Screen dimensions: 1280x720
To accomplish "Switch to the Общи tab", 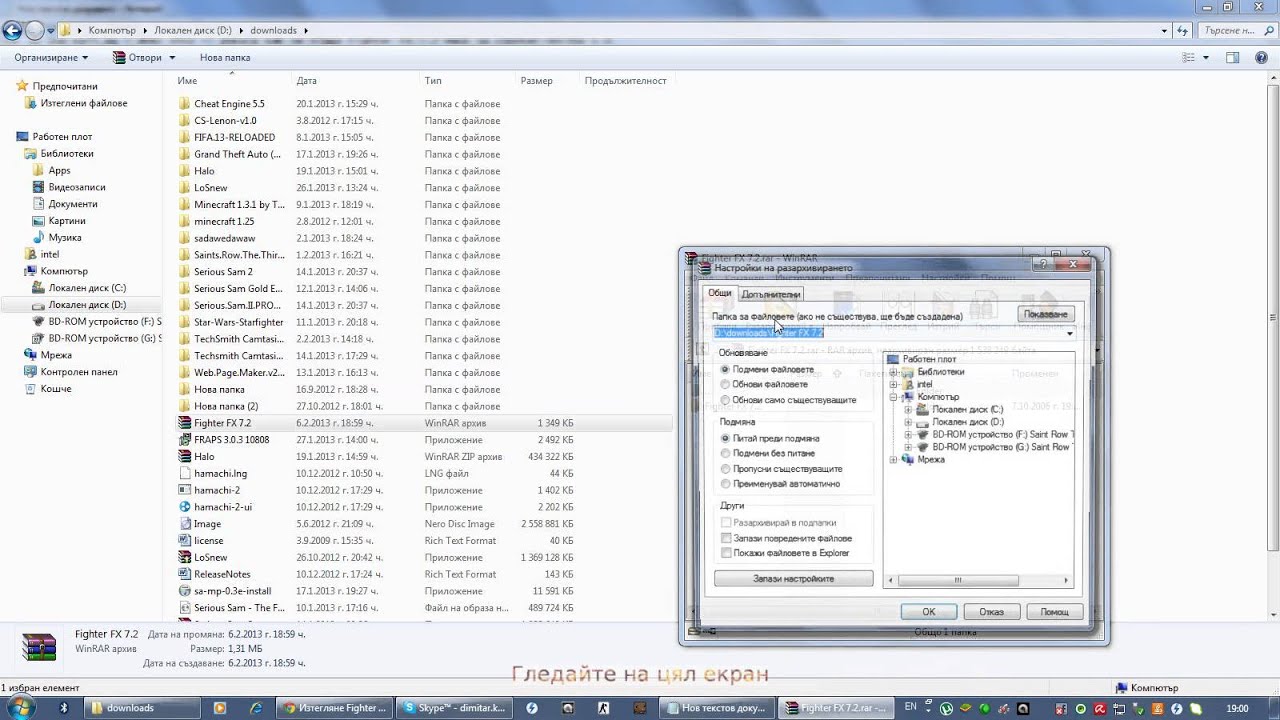I will pyautogui.click(x=720, y=294).
